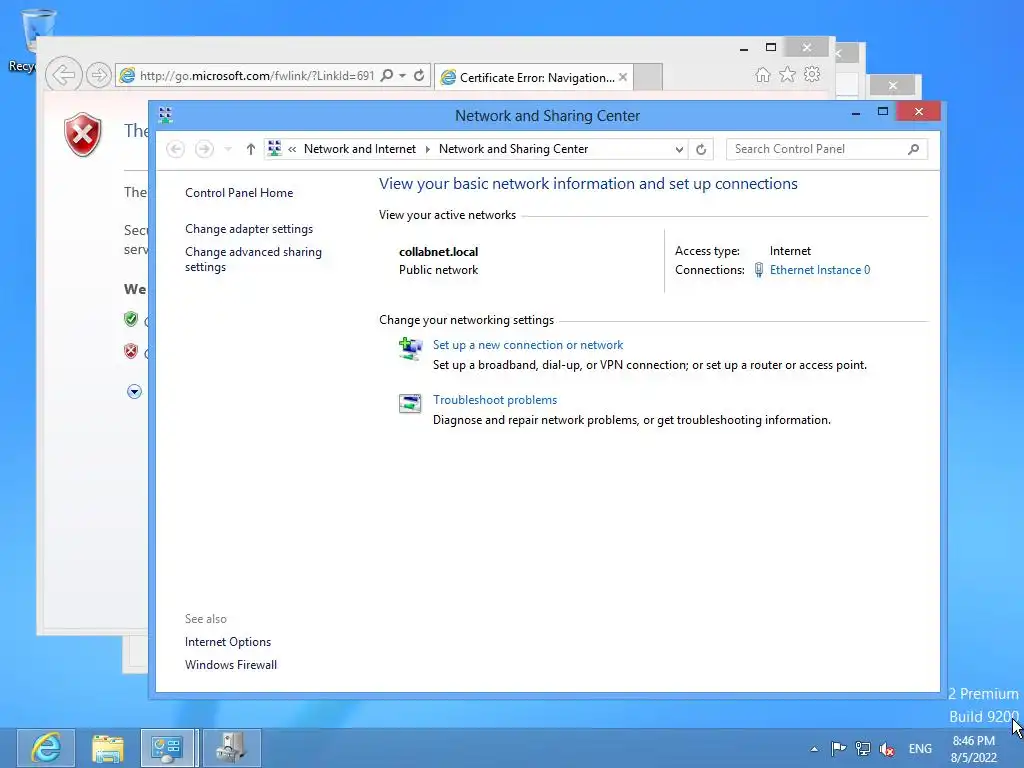Screen dimensions: 1024x768
Task: Click the search magnifier in IE address bar
Action: pos(387,75)
